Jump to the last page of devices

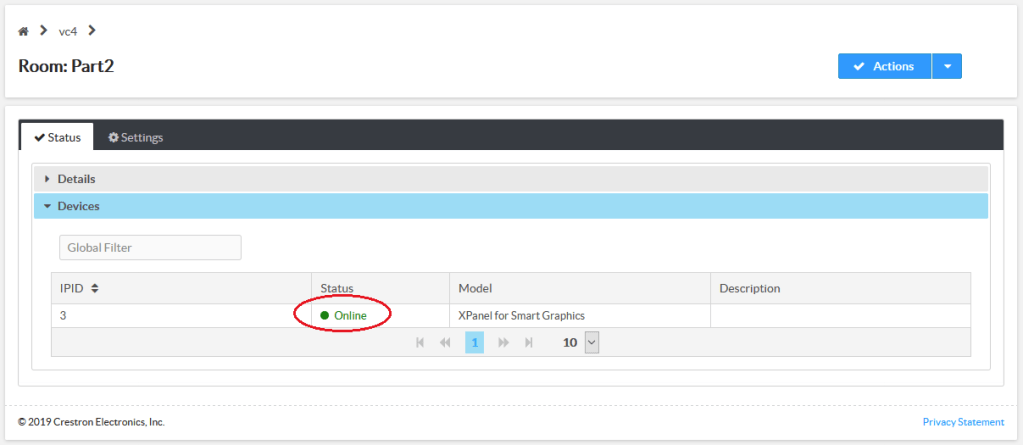(529, 342)
